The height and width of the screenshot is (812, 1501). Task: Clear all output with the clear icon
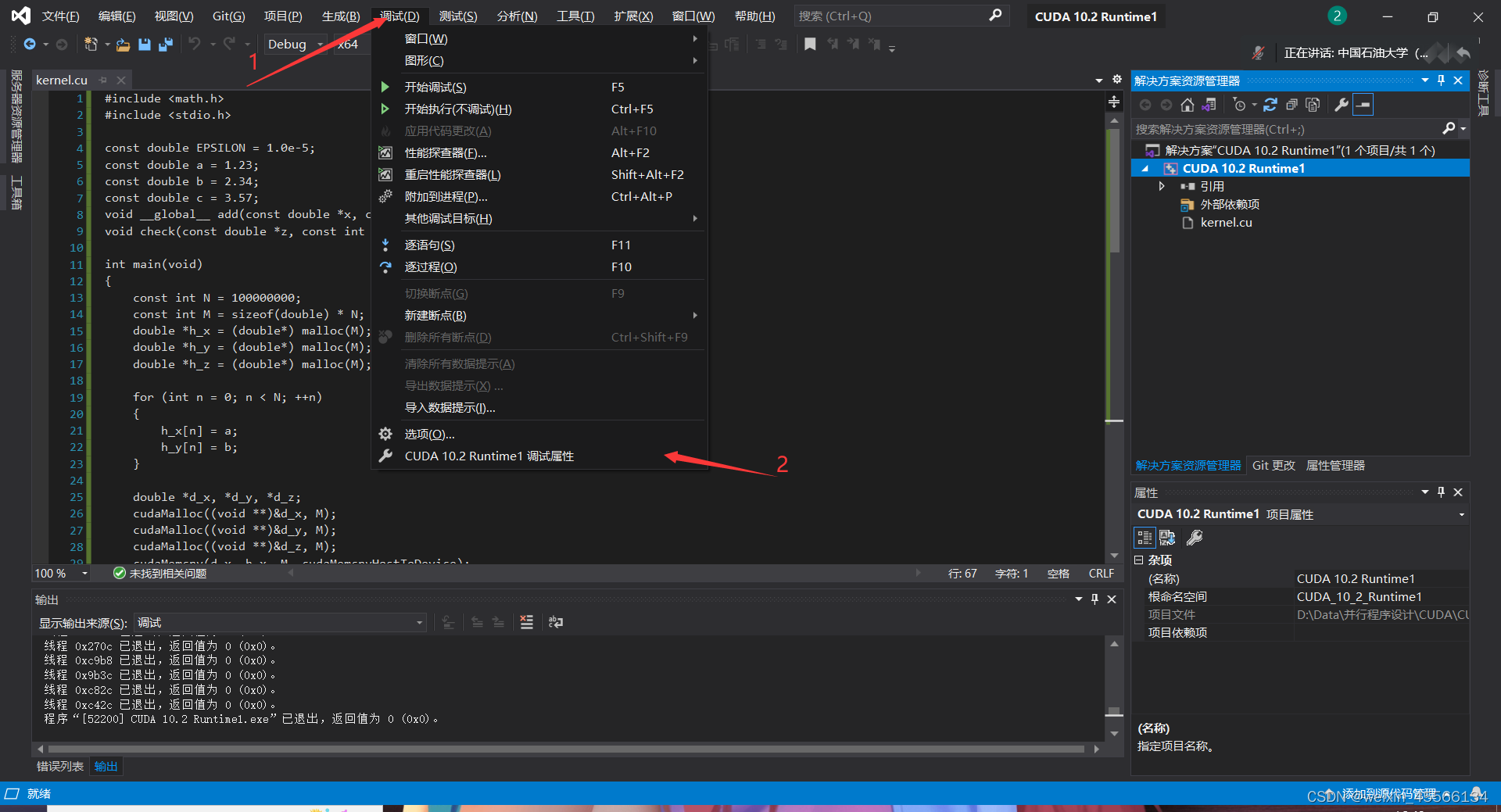pos(527,622)
